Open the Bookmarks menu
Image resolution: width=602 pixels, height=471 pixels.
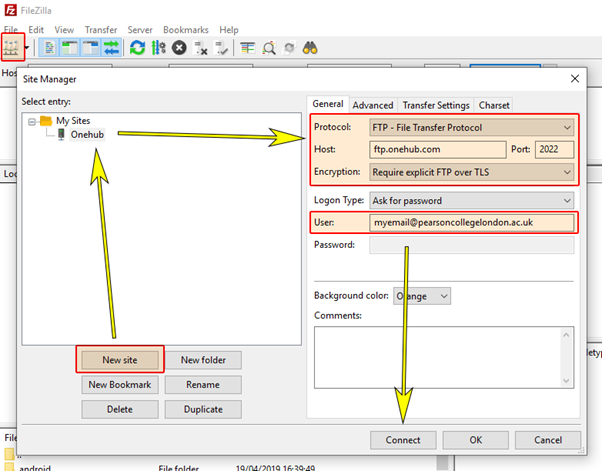186,30
